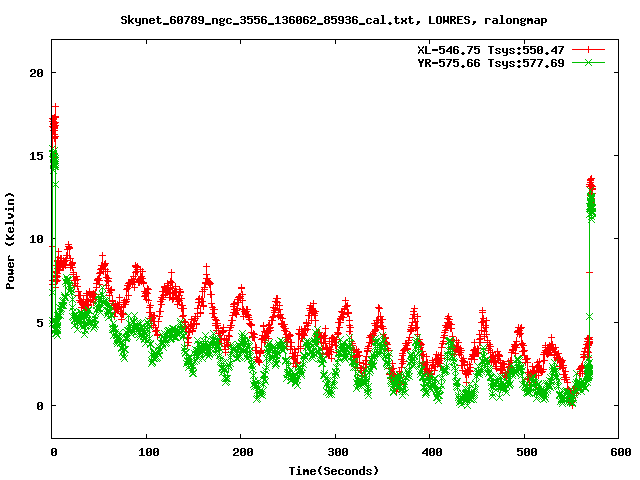Click the plot title Skynet_60789_ngc_3556 text
The height and width of the screenshot is (480, 640).
333,20
